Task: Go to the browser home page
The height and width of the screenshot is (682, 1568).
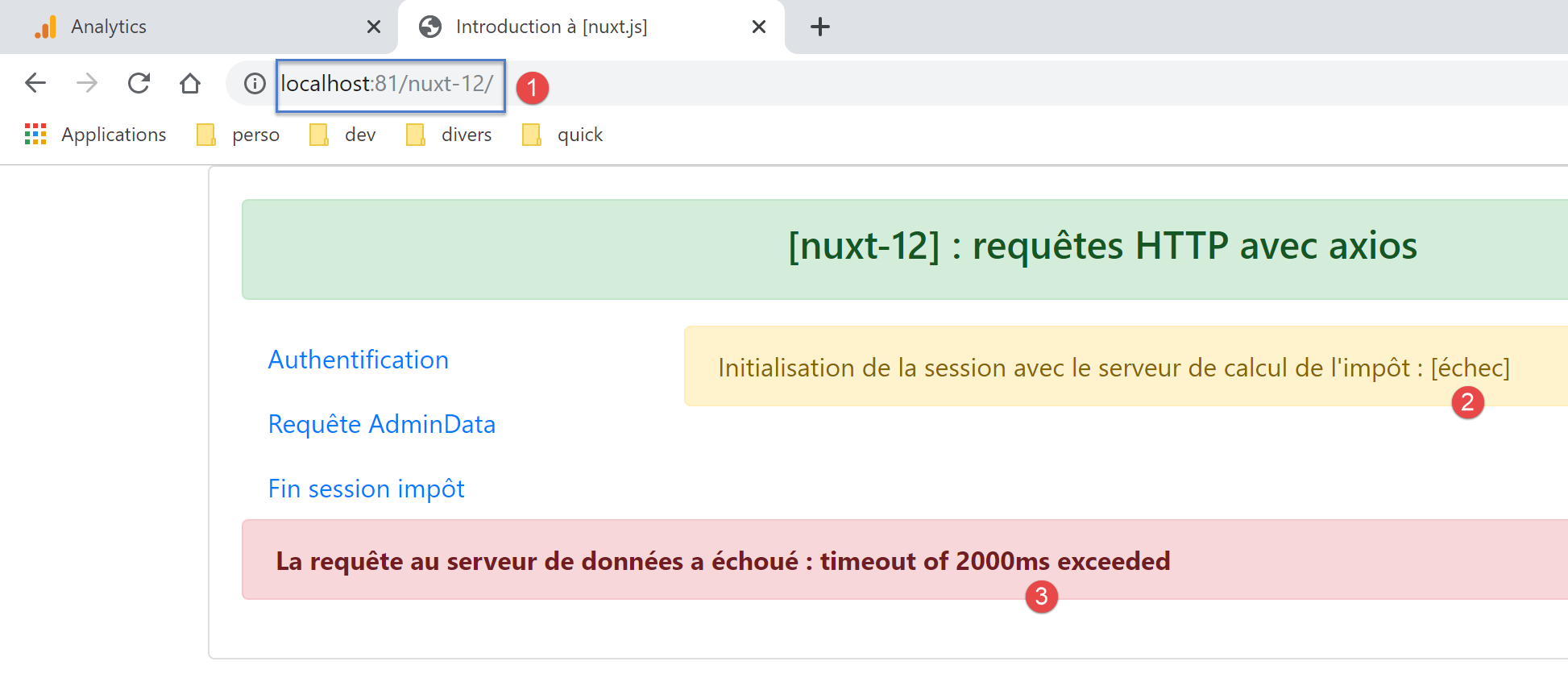Action: click(x=190, y=83)
